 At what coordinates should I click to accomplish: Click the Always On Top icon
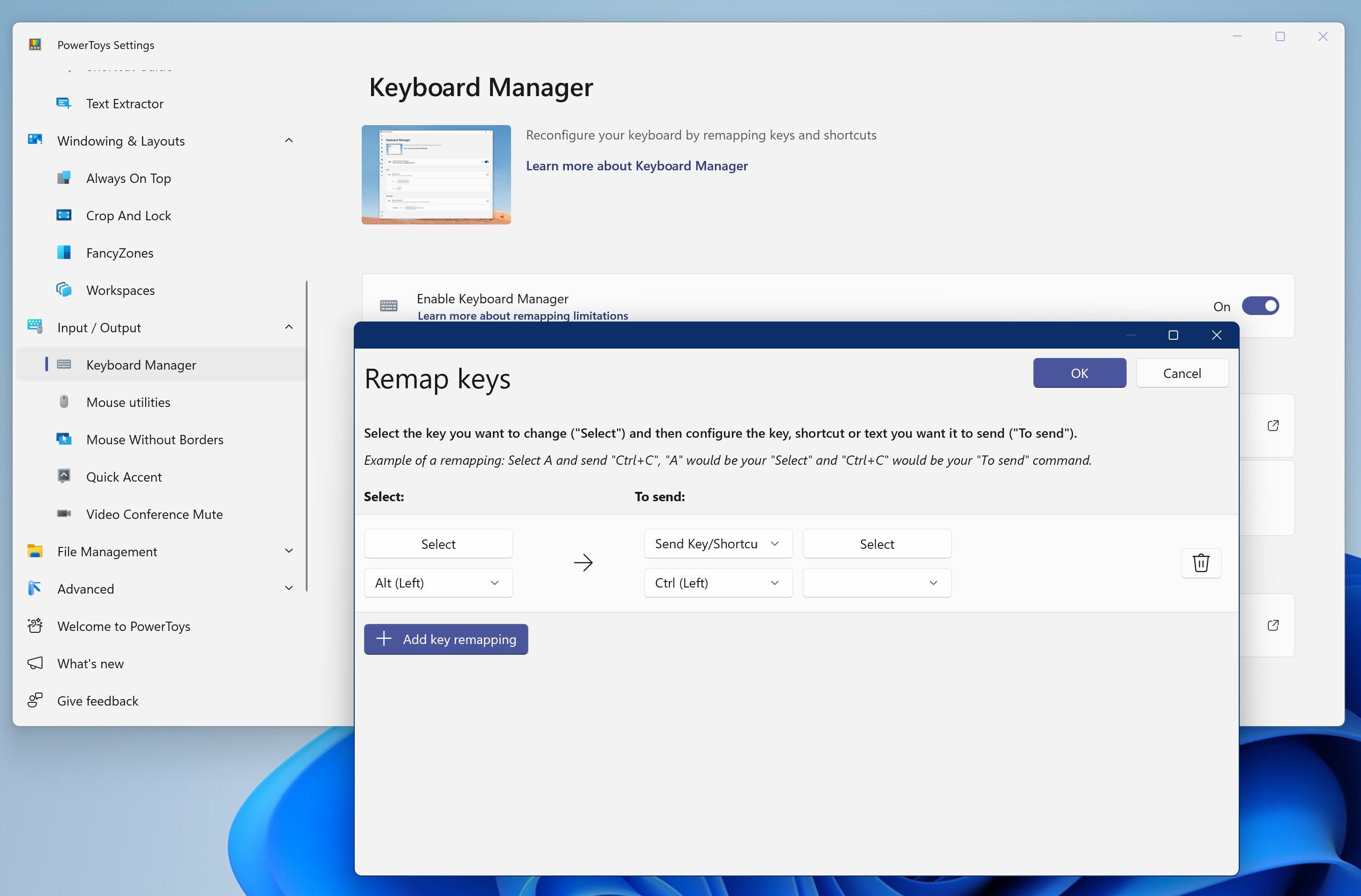pos(64,178)
